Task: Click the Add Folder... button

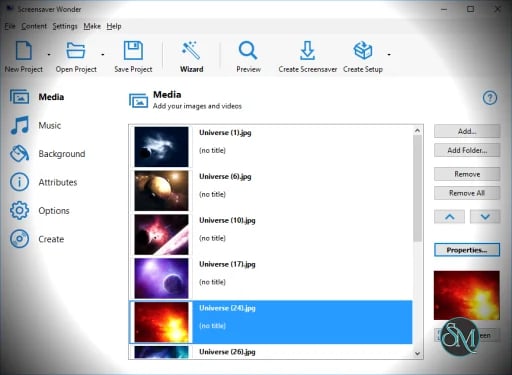Action: (x=467, y=150)
